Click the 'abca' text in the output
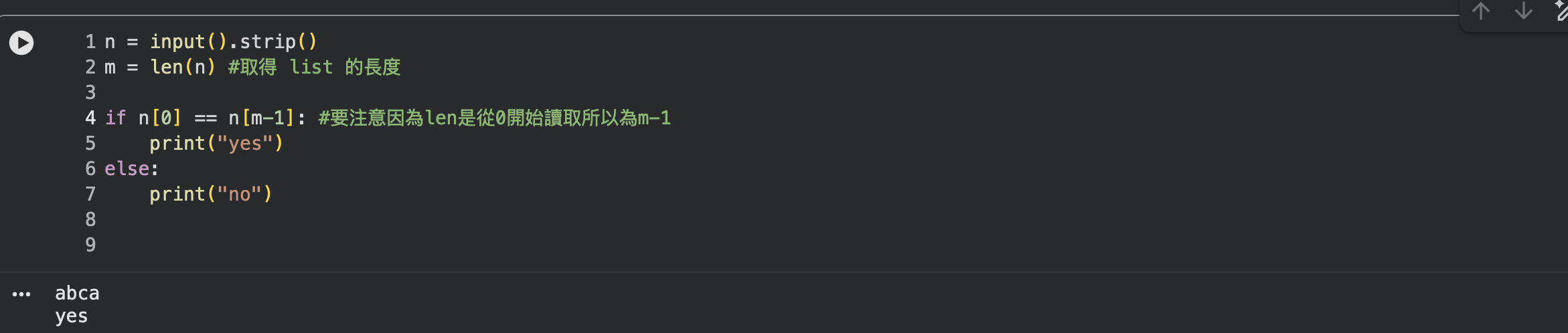 (77, 293)
